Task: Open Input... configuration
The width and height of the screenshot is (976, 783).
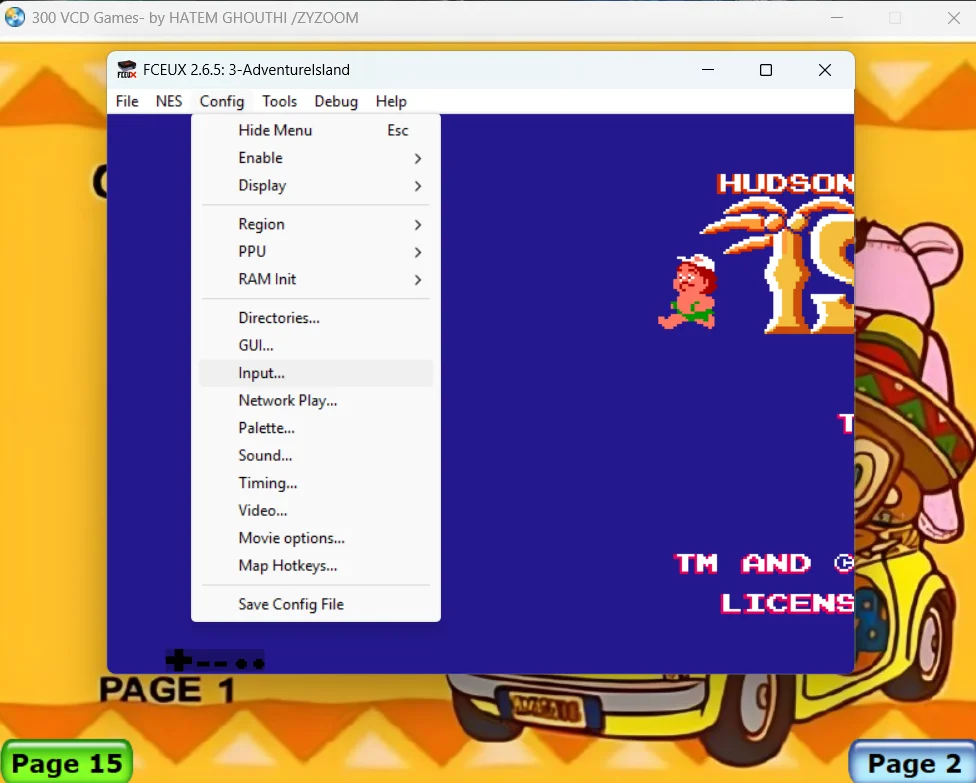Action: (316, 373)
